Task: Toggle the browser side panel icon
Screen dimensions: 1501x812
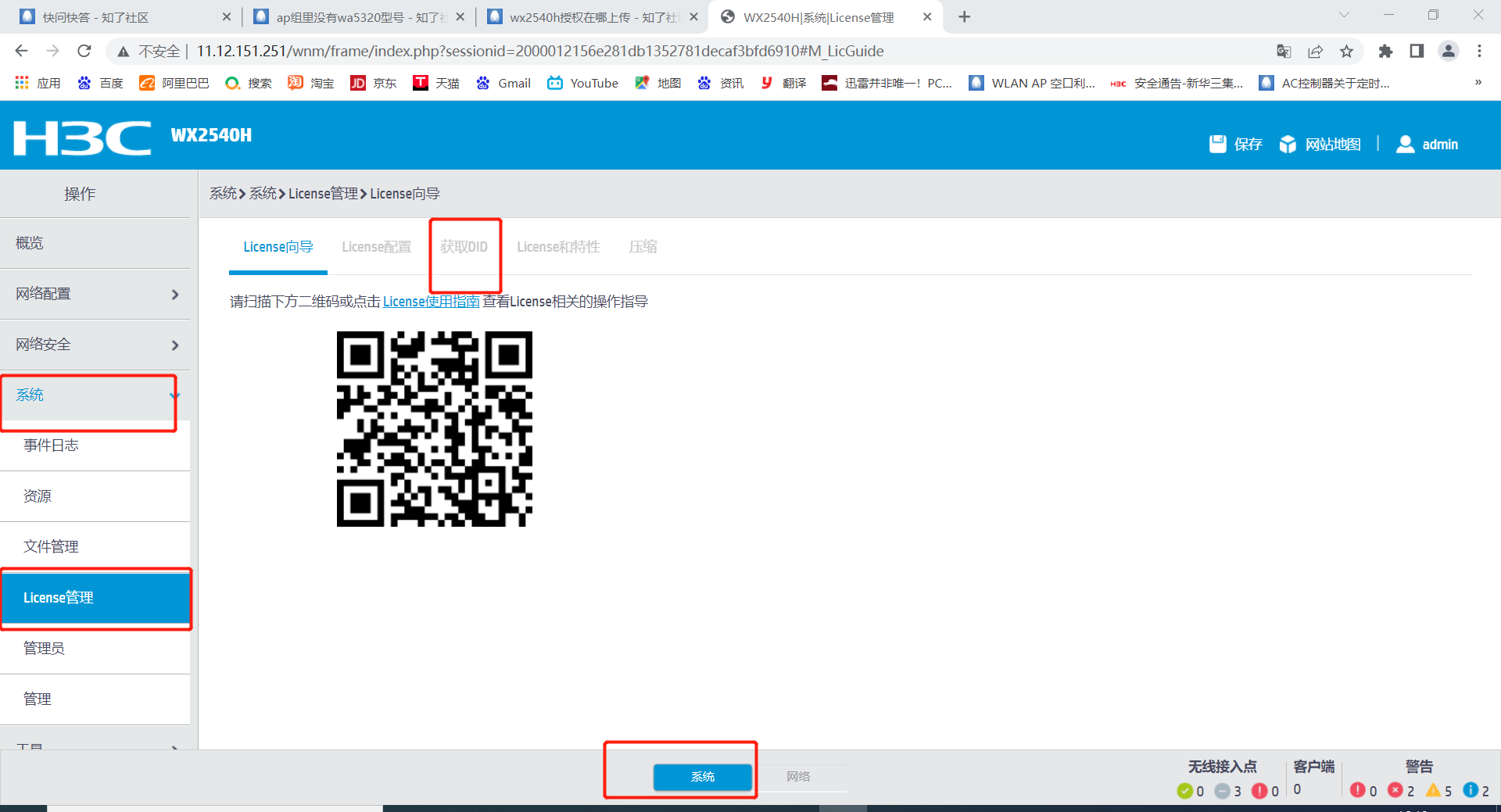Action: pos(1417,51)
